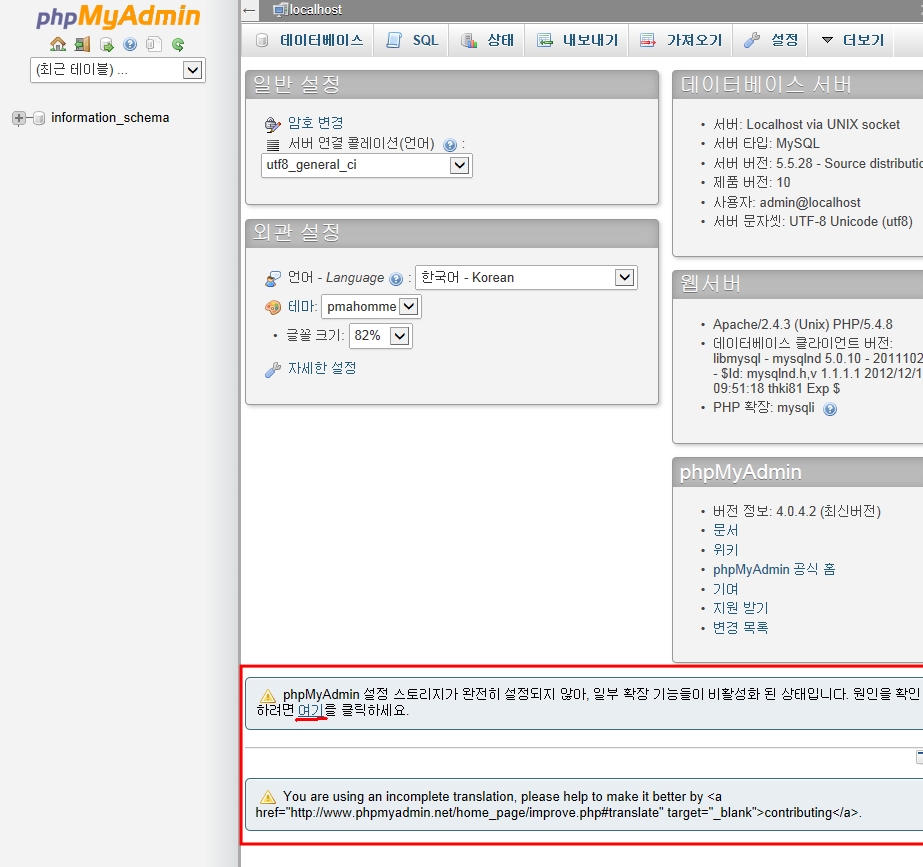Open the recent tables dropdown
The height and width of the screenshot is (867, 923).
pyautogui.click(x=118, y=70)
